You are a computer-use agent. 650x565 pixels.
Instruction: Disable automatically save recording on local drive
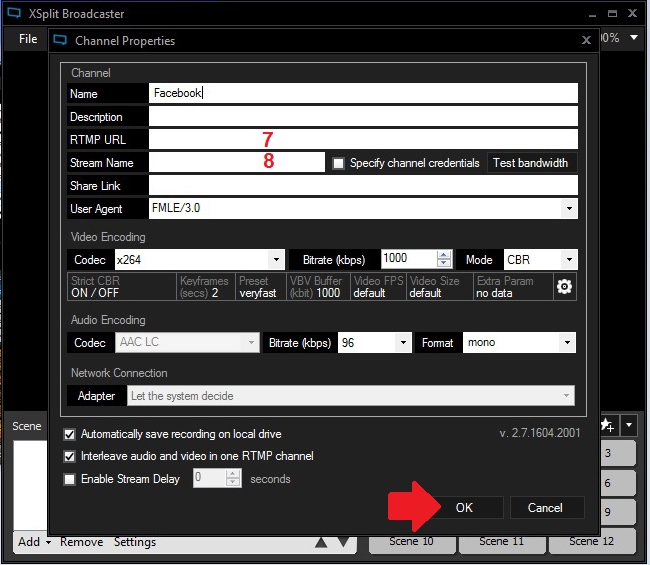coord(70,435)
